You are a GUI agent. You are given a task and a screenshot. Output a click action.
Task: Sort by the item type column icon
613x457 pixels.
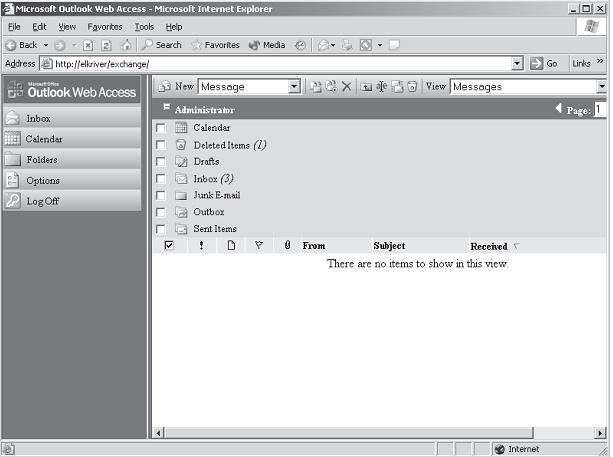click(x=231, y=245)
